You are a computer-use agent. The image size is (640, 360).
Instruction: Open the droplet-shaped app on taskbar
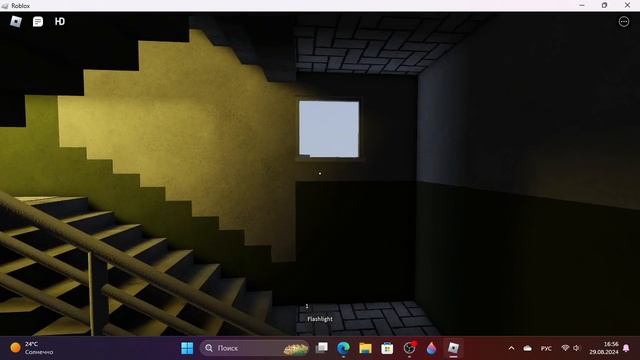tap(431, 348)
